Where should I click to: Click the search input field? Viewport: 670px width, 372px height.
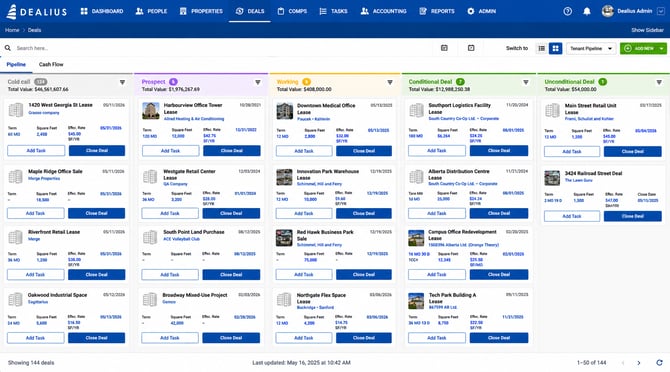tap(222, 48)
